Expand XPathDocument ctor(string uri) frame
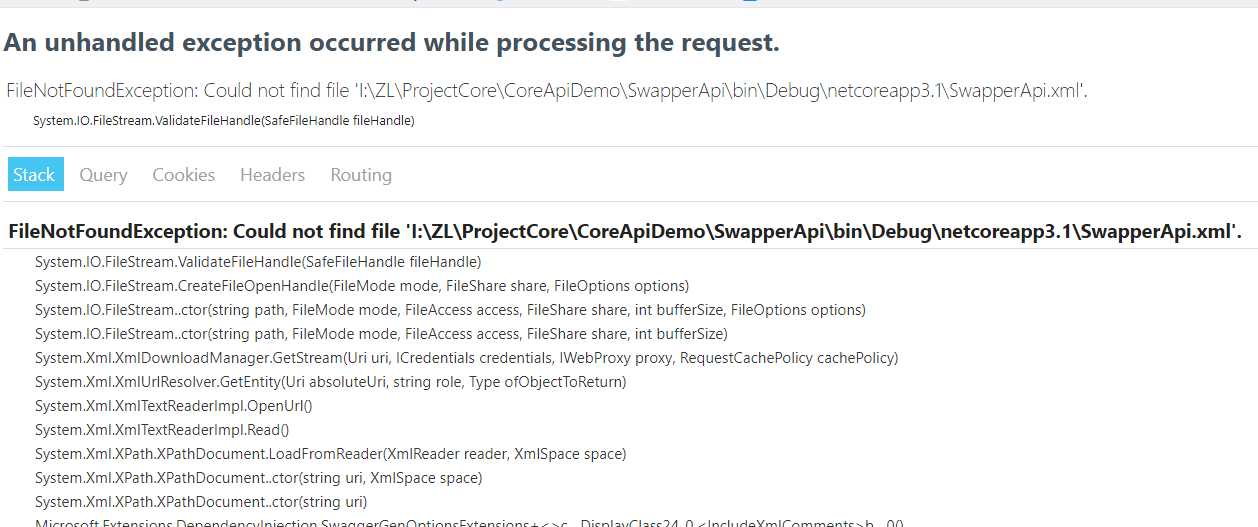 coord(201,502)
